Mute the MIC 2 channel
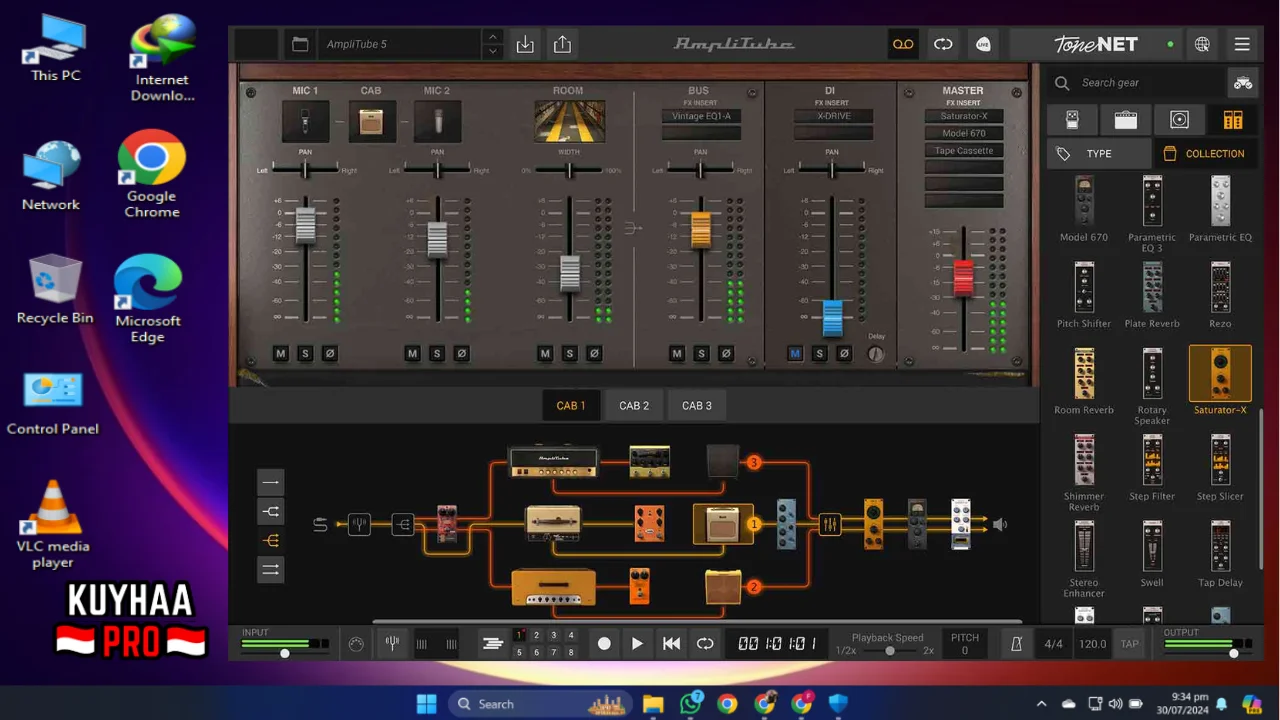The image size is (1280, 720). point(413,353)
